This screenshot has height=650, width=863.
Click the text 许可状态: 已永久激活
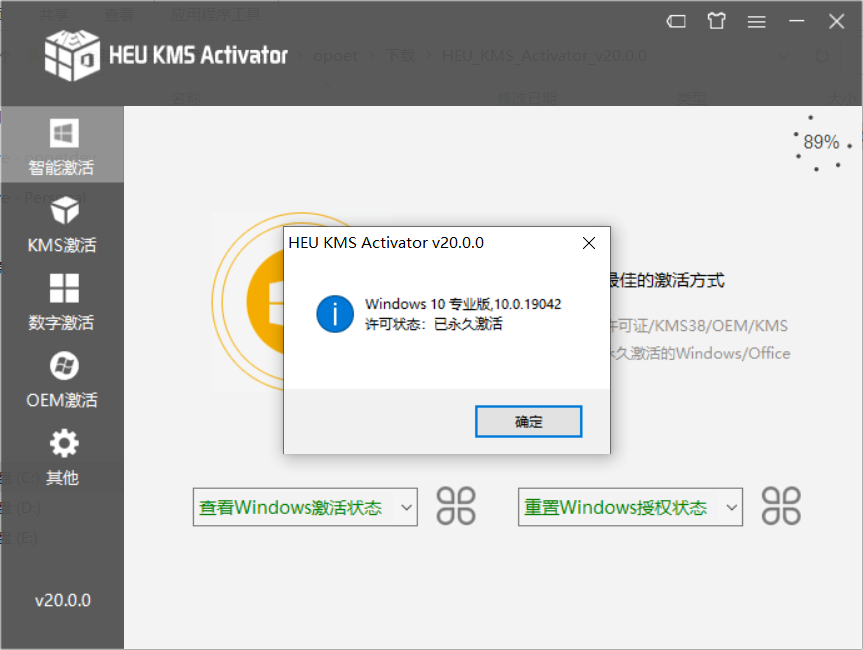coord(434,324)
